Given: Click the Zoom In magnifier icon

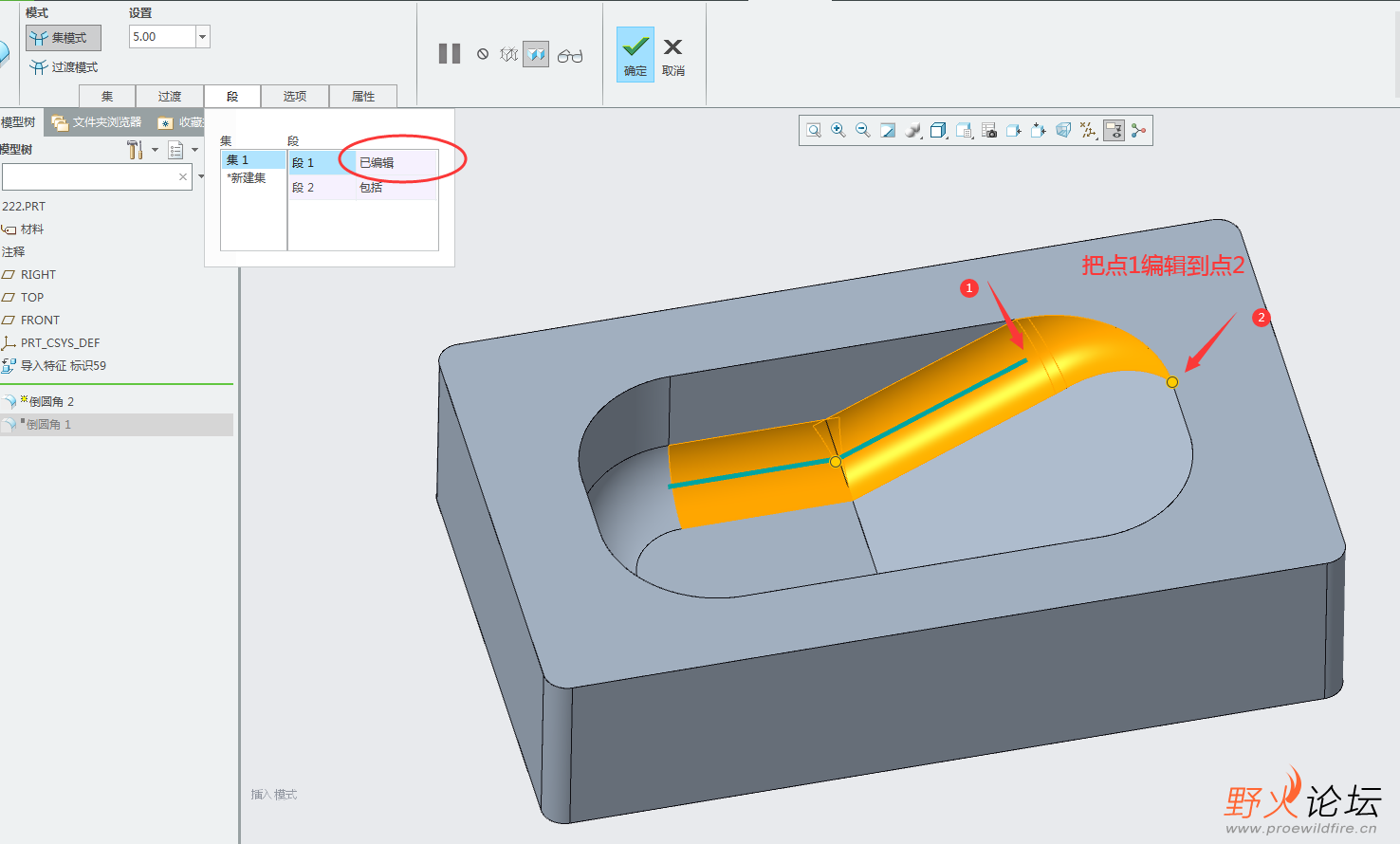Looking at the screenshot, I should 838,131.
